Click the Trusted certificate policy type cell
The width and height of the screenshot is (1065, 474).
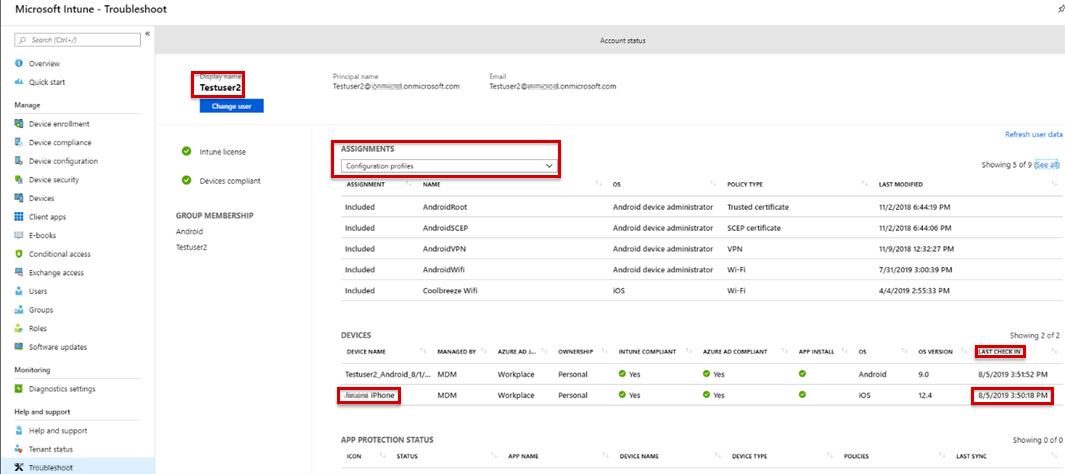click(758, 206)
